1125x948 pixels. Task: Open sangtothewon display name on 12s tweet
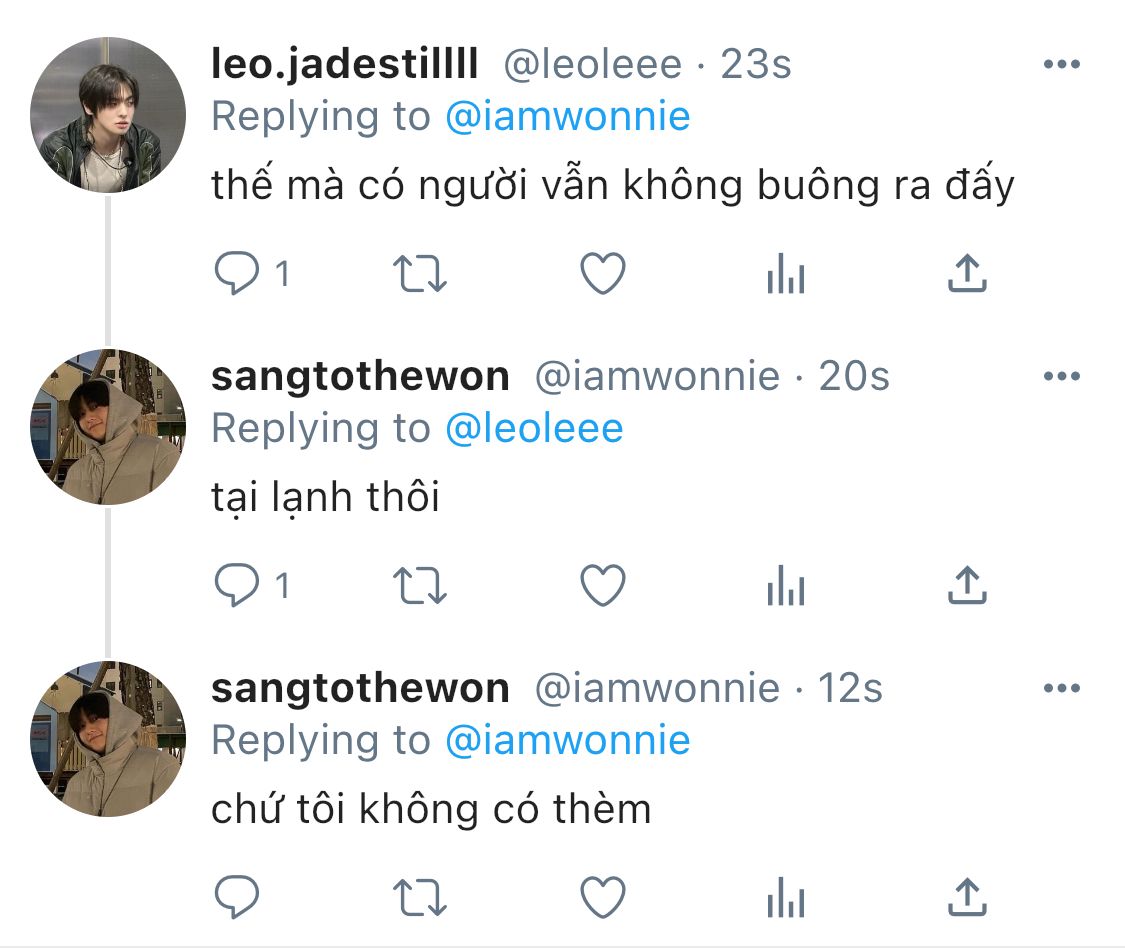pos(360,688)
